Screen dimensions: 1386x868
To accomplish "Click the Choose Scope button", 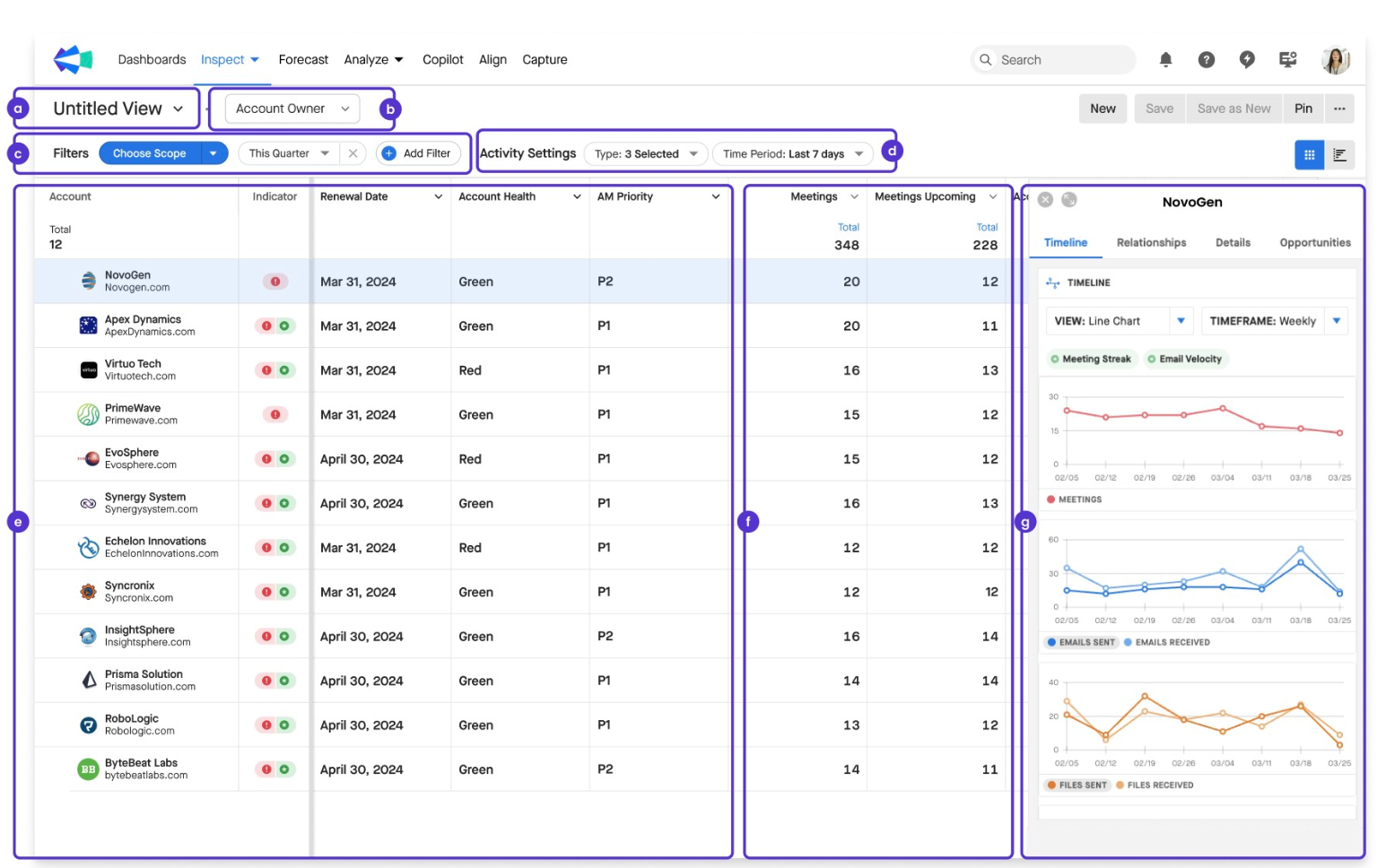I will (150, 153).
